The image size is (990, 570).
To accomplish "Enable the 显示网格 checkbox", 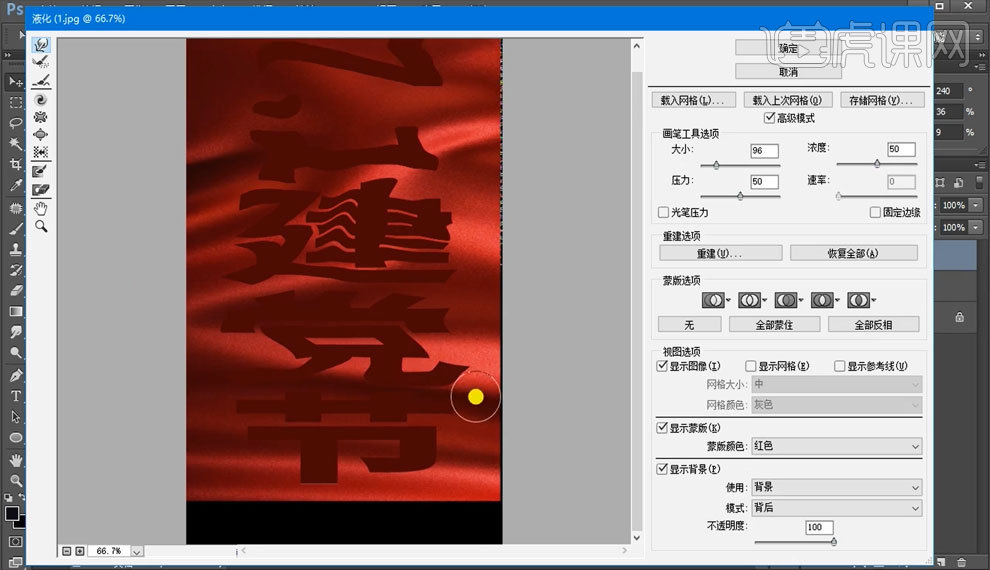I will coord(751,366).
